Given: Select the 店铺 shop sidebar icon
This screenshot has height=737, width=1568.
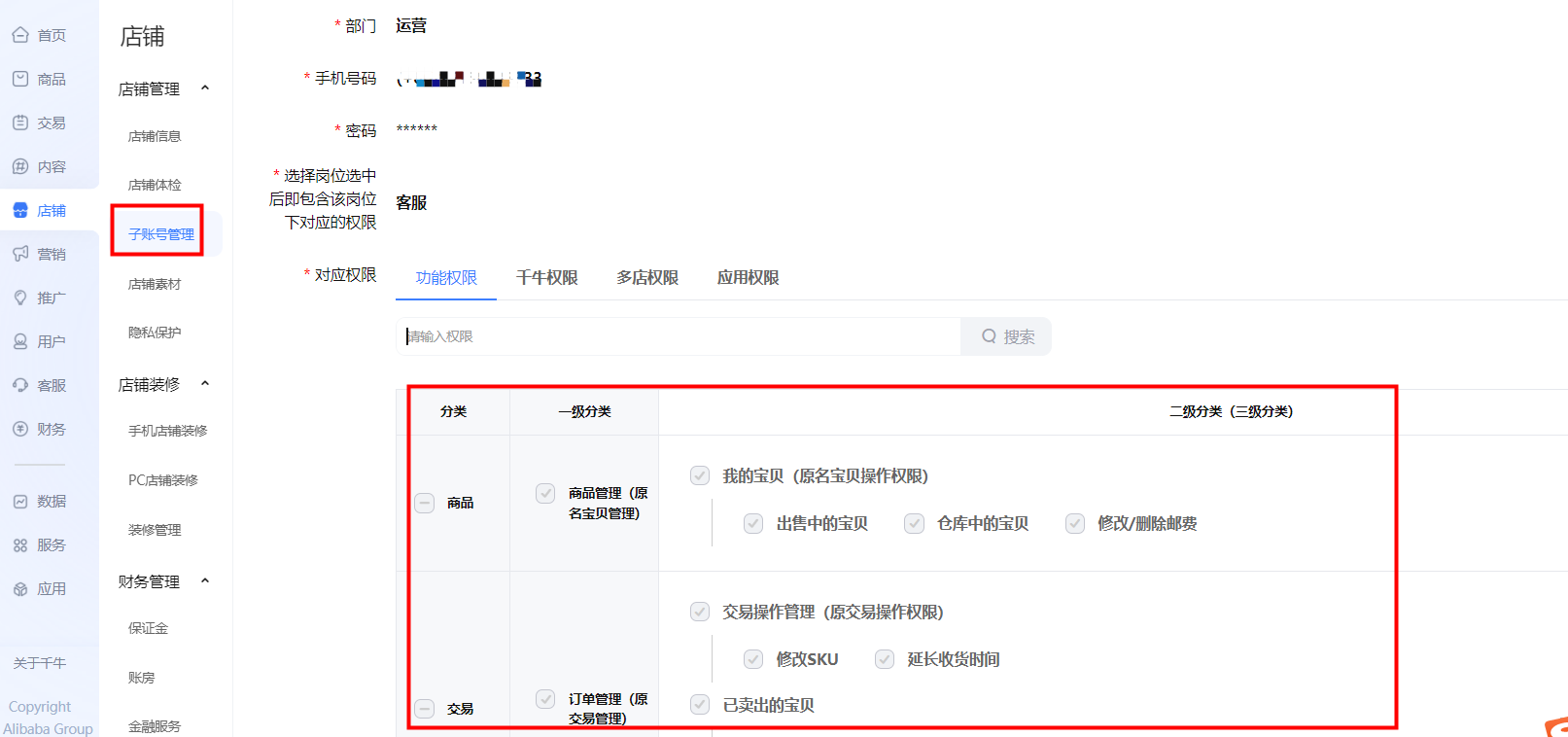Looking at the screenshot, I should pyautogui.click(x=20, y=210).
